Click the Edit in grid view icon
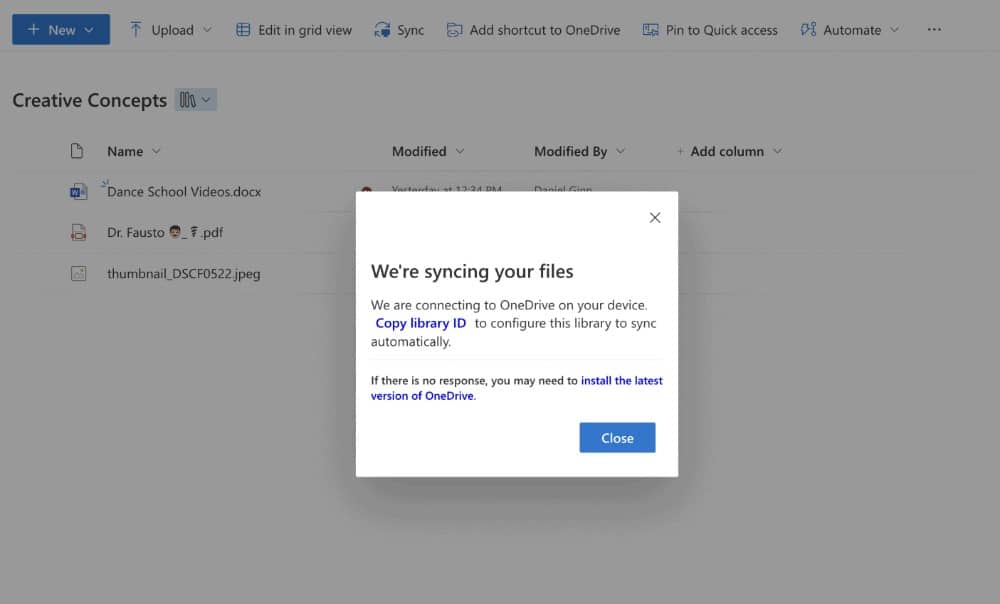The width and height of the screenshot is (1000, 604). coord(243,30)
